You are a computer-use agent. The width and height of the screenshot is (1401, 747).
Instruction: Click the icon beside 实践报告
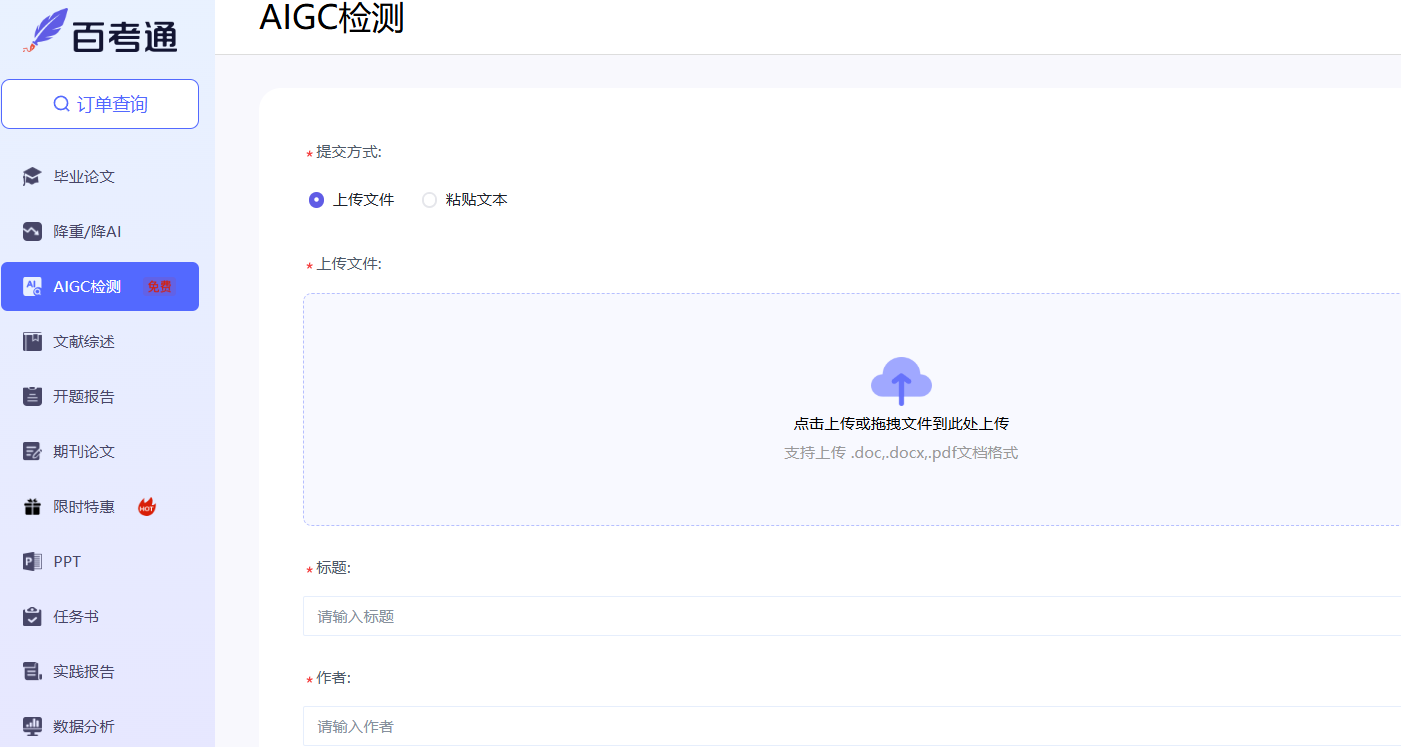pyautogui.click(x=32, y=672)
